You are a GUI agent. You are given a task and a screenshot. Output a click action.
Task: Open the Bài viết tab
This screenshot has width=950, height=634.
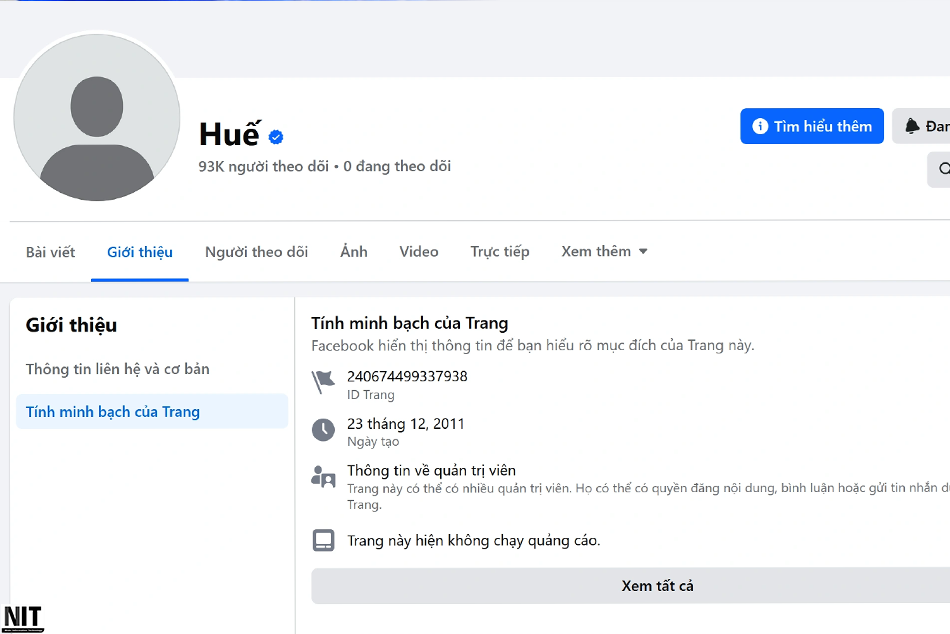[x=50, y=252]
